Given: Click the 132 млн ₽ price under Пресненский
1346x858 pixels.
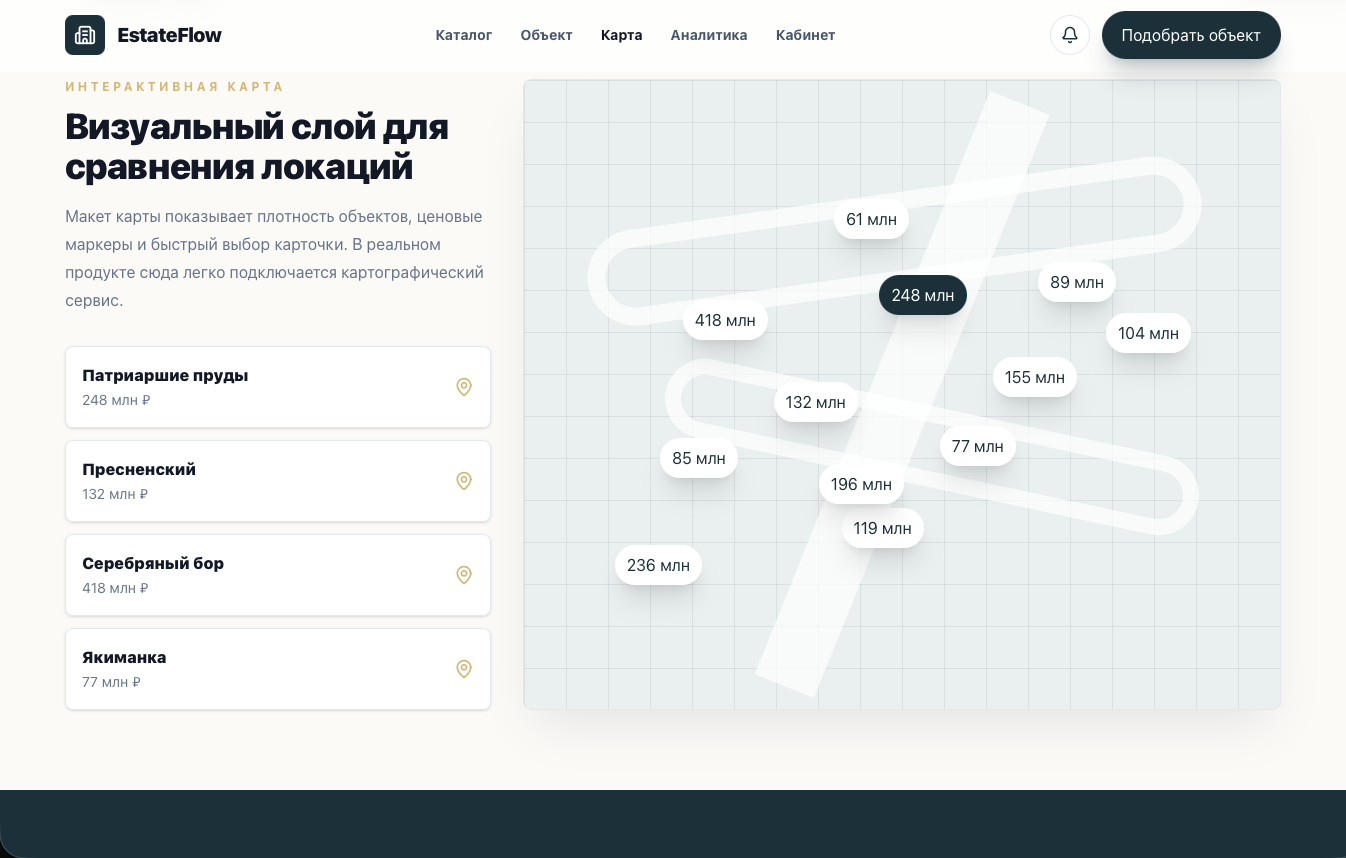Looking at the screenshot, I should click(x=115, y=494).
